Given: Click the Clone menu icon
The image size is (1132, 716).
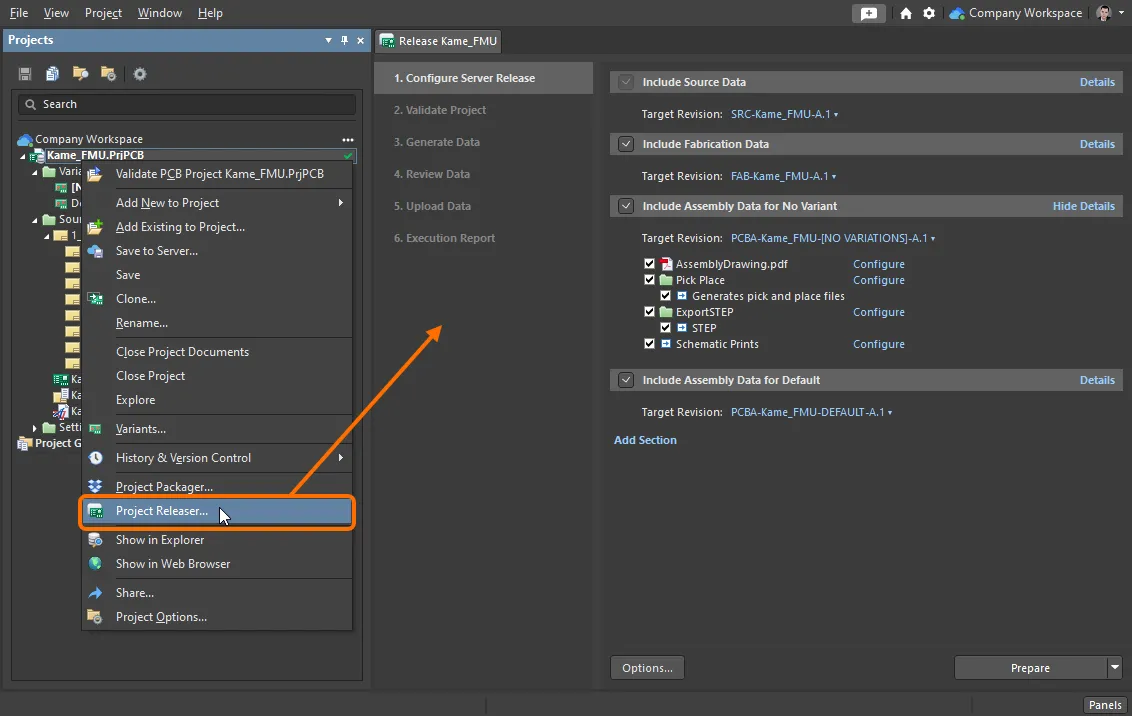Looking at the screenshot, I should [95, 299].
